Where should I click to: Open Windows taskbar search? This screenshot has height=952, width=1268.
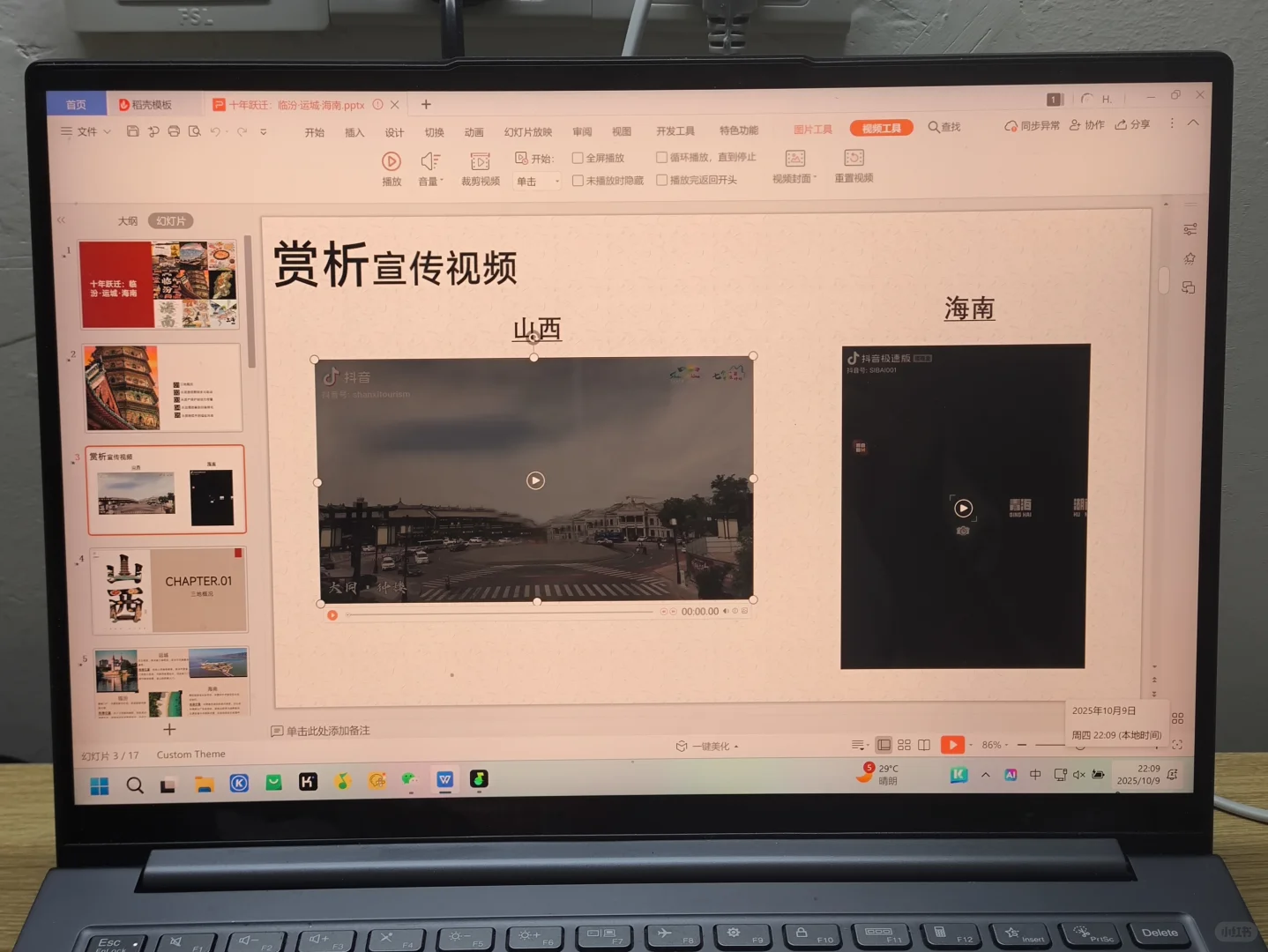tap(135, 785)
